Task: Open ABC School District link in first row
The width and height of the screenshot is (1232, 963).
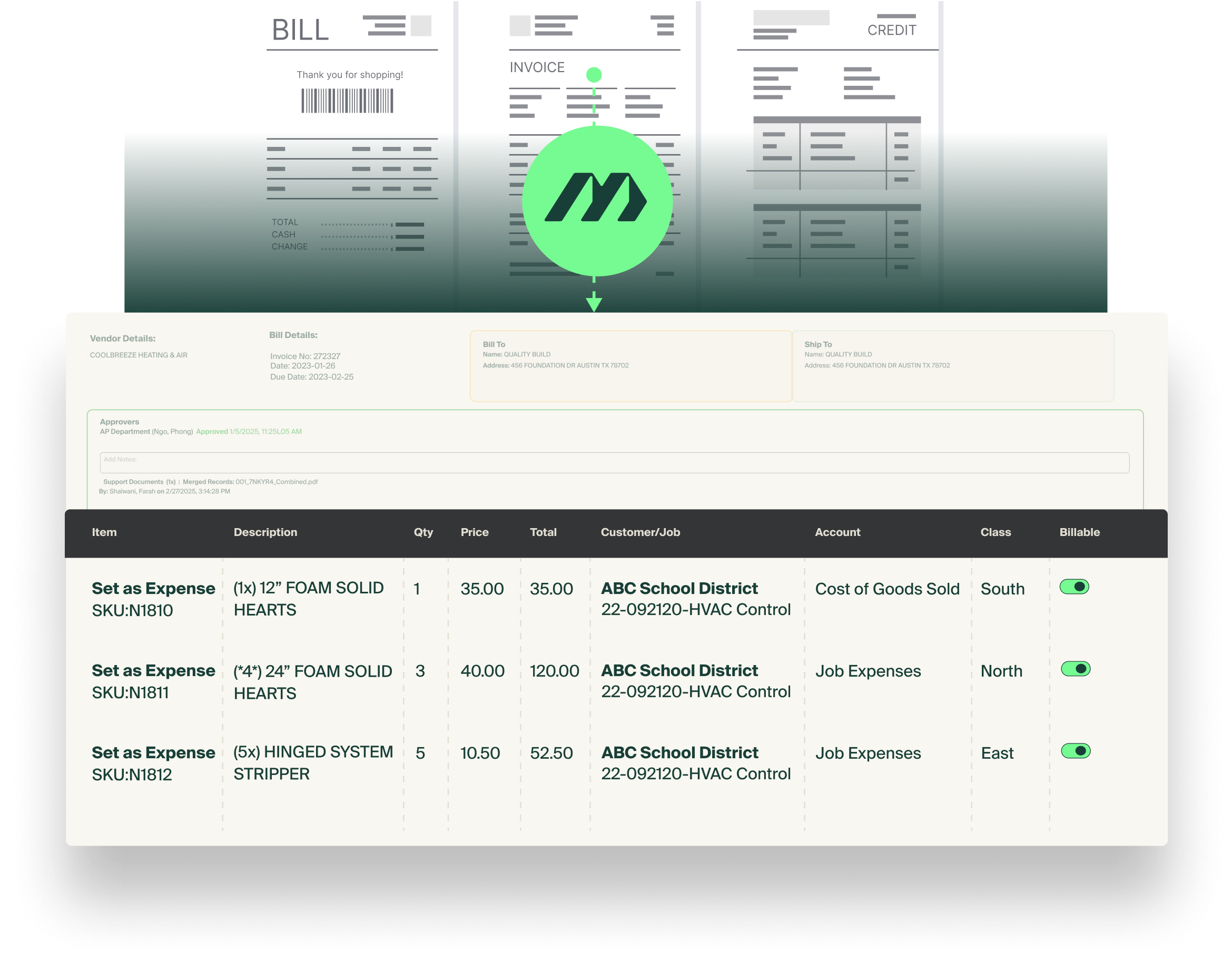Action: coord(679,588)
